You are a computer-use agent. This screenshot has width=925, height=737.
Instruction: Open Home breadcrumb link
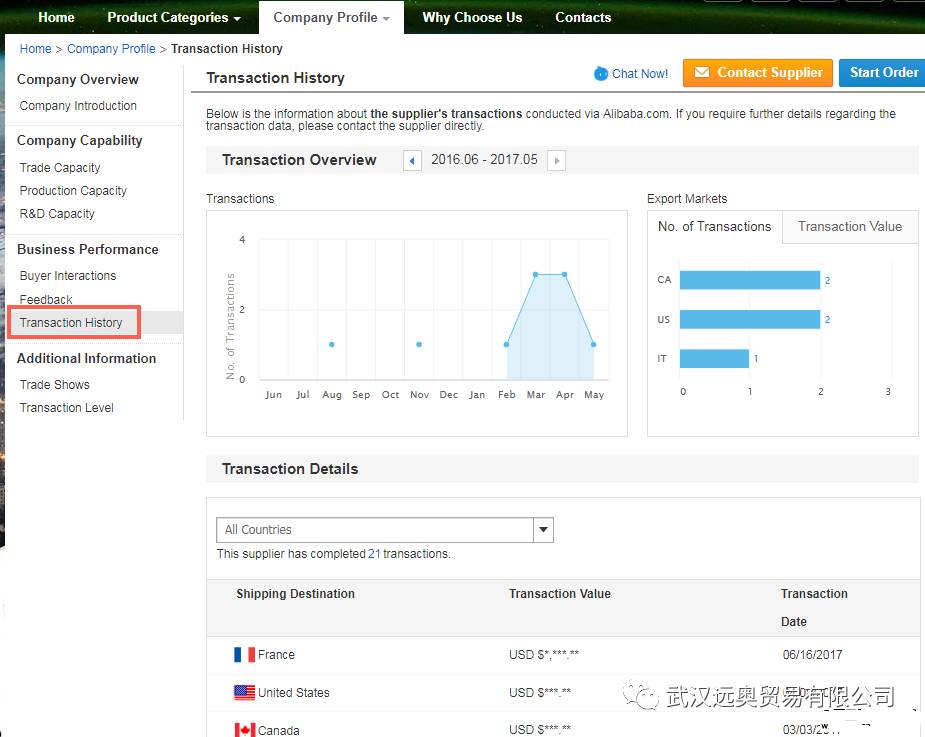[x=35, y=49]
